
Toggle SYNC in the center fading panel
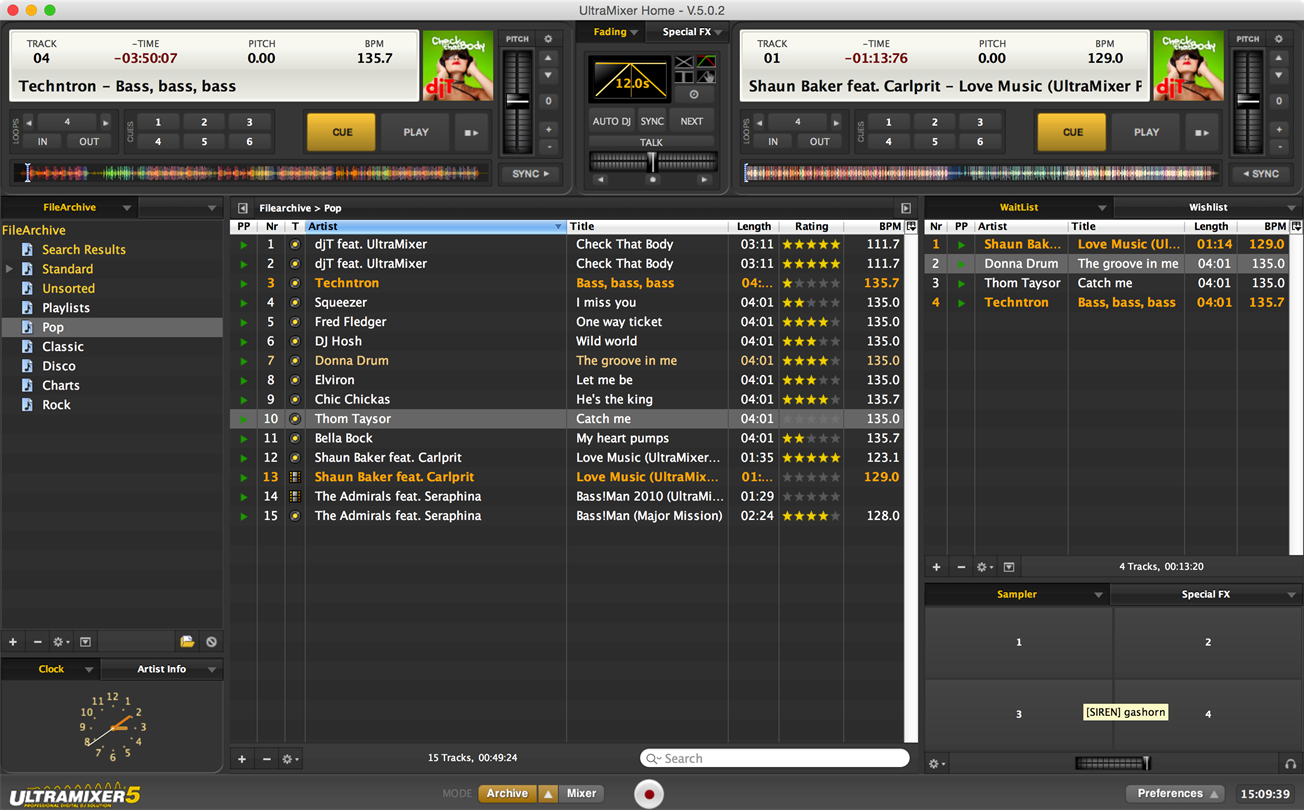tap(652, 121)
